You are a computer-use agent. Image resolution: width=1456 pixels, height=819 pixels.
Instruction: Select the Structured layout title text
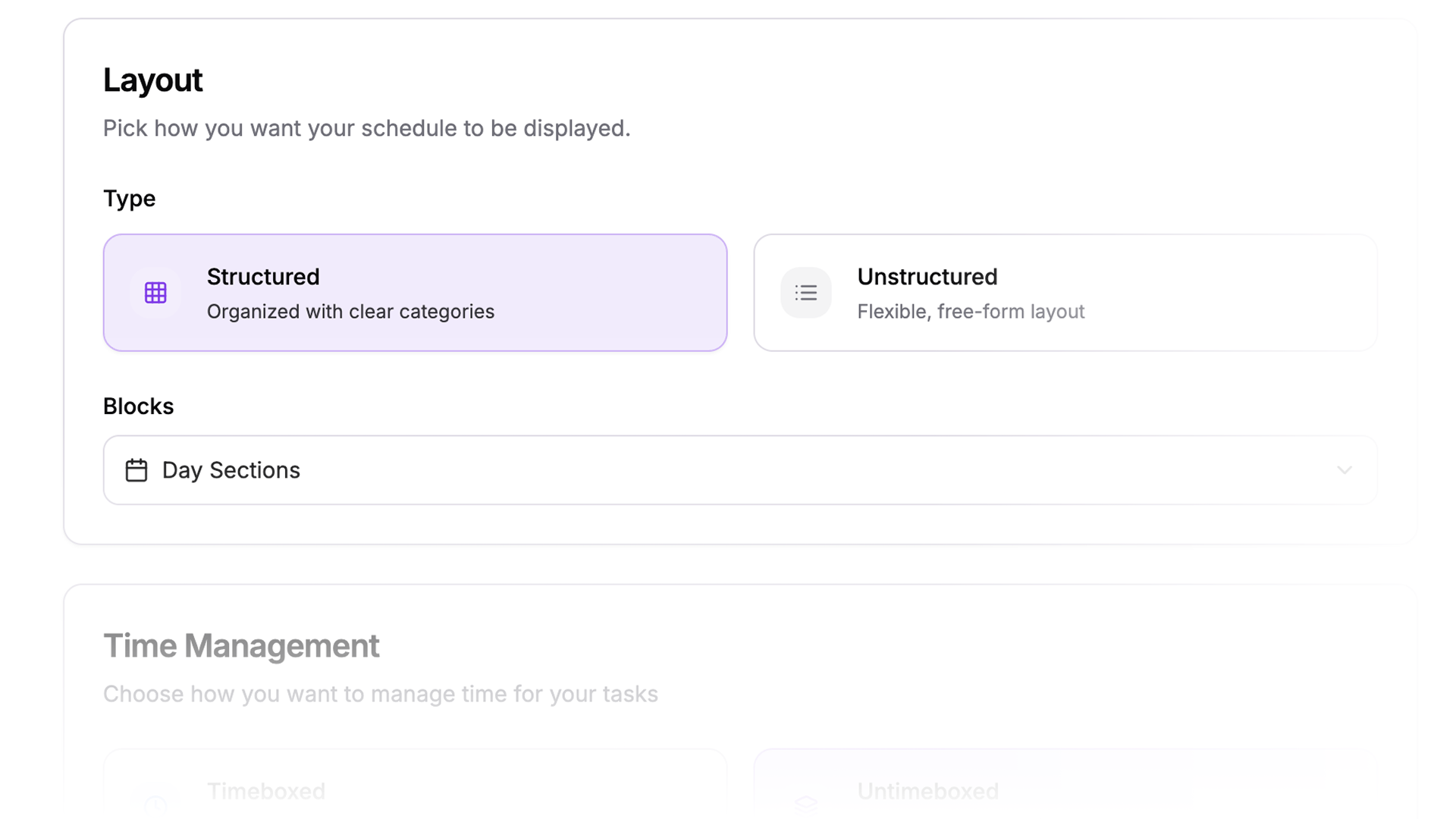[x=263, y=277]
